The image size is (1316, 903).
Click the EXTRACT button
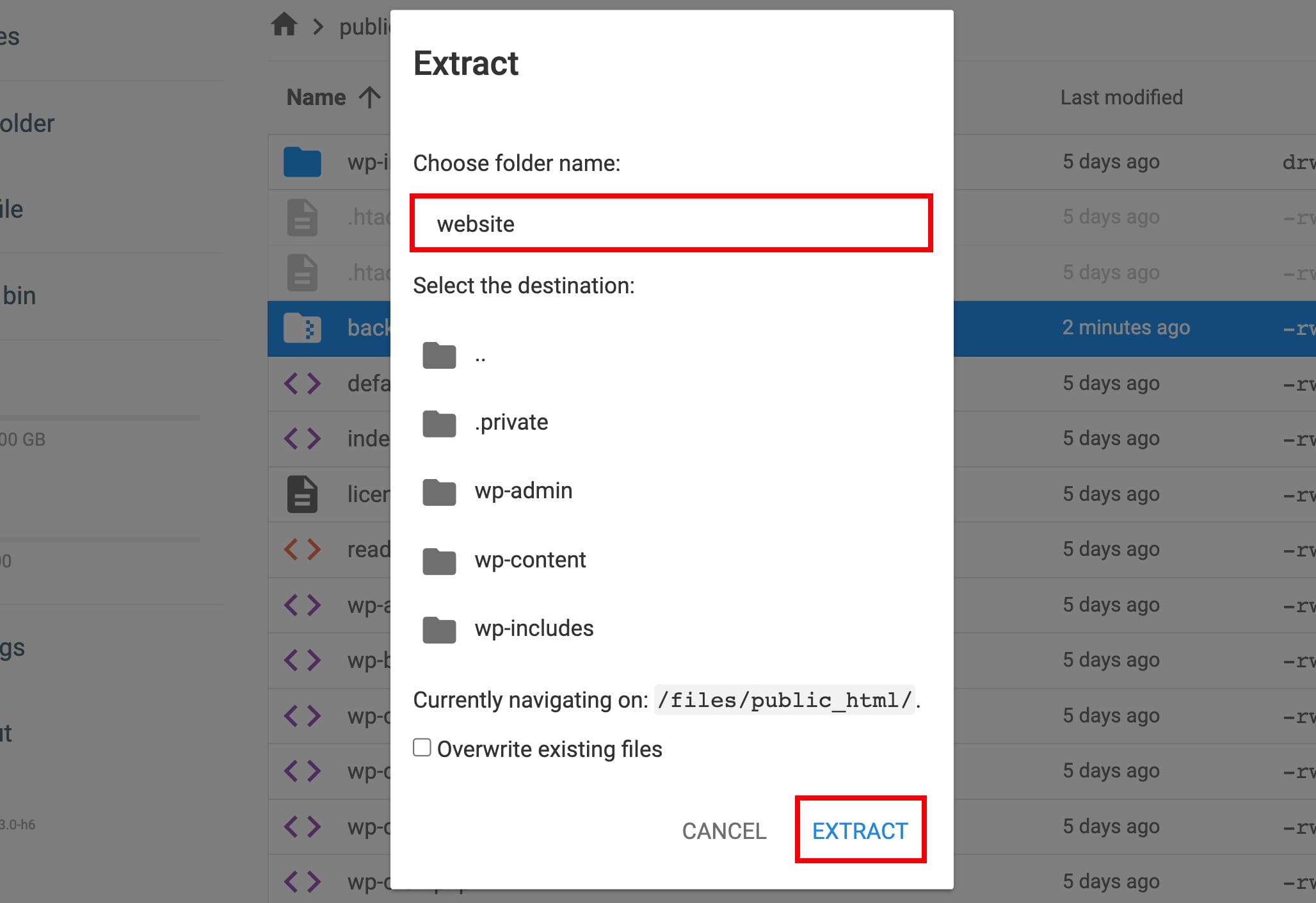(x=860, y=830)
